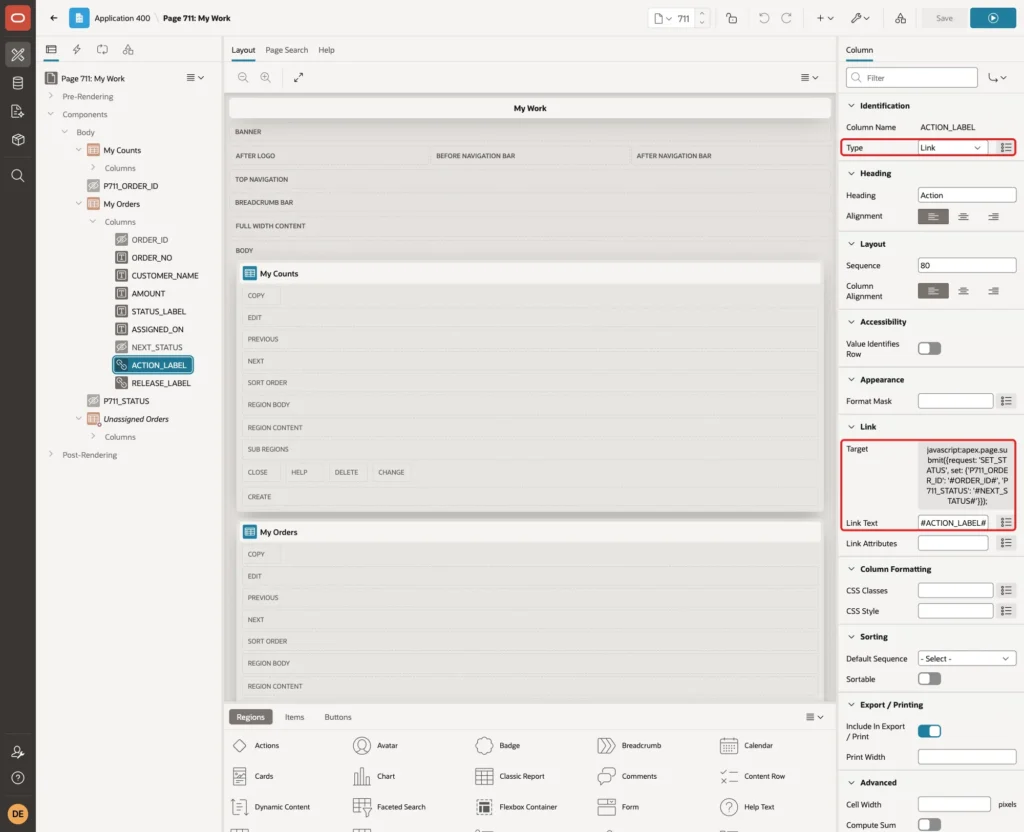Open Default Sequence select dropdown
1024x832 pixels.
[x=967, y=658]
